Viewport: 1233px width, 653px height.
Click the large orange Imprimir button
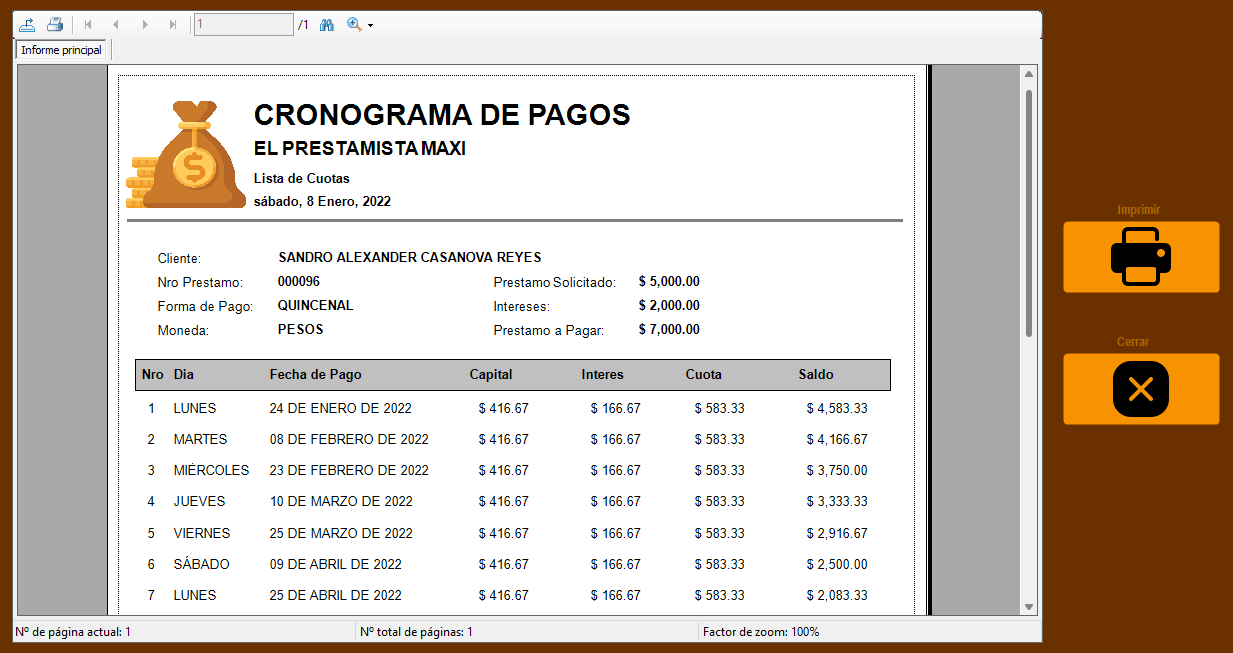tap(1141, 257)
